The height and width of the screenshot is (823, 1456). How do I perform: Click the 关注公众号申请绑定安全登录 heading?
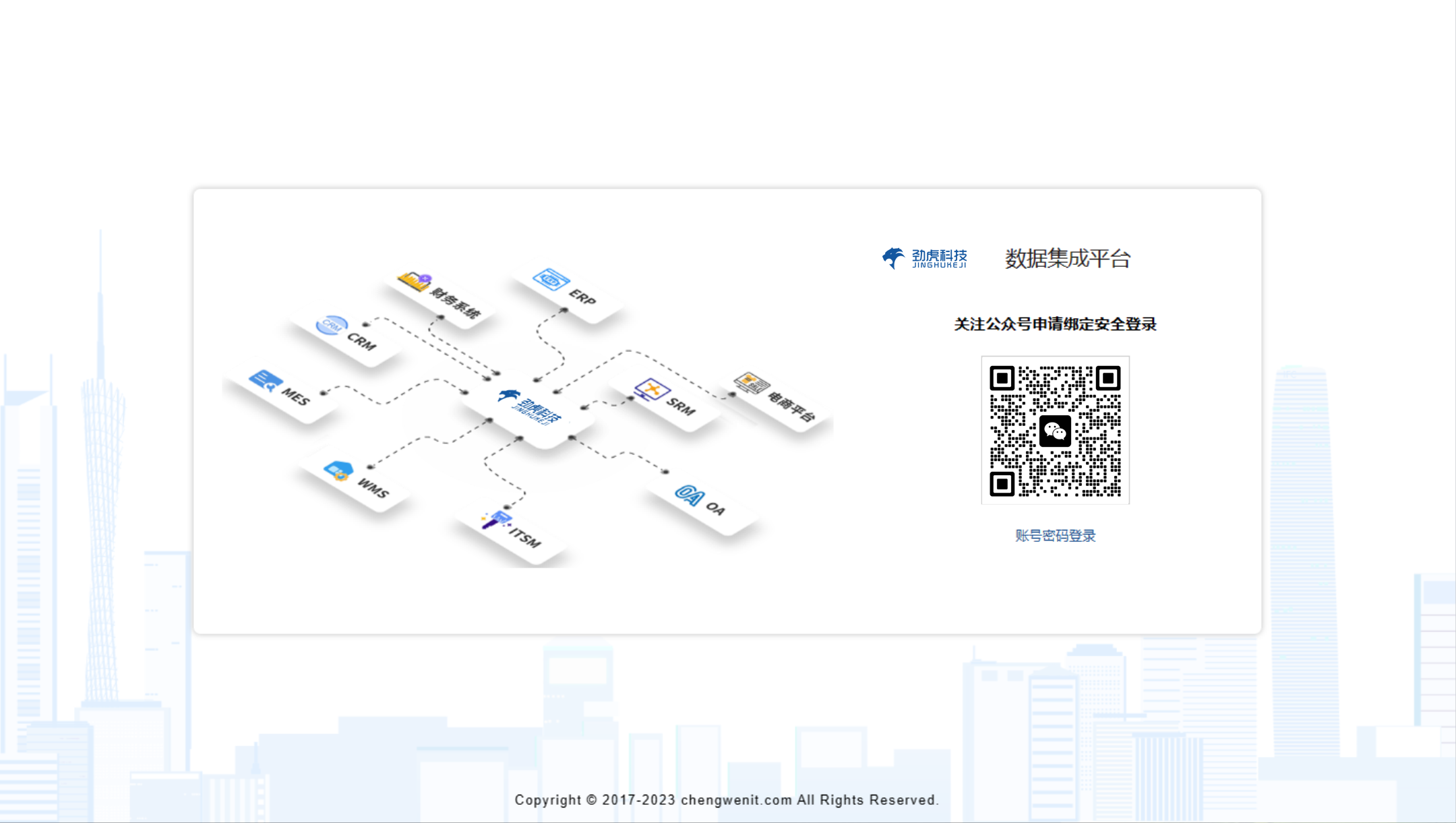click(x=1054, y=324)
